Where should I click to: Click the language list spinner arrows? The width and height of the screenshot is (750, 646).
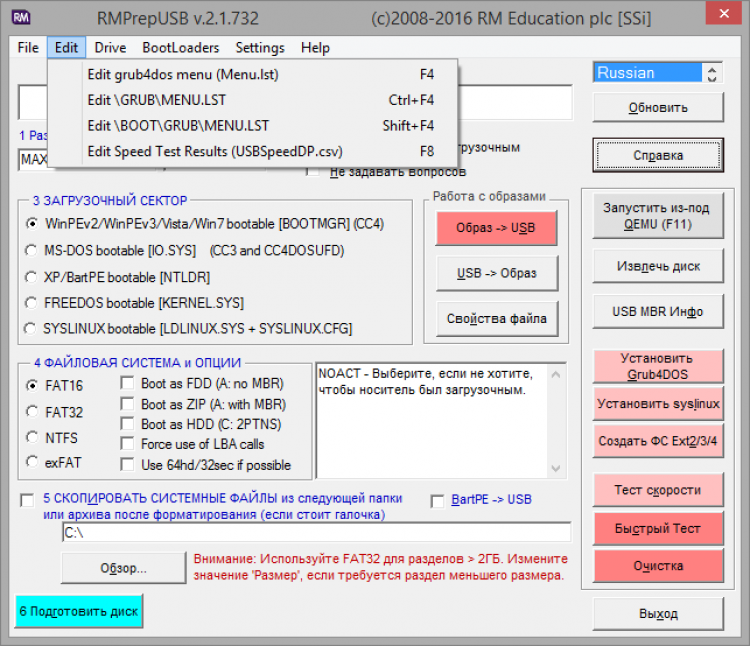[x=712, y=74]
